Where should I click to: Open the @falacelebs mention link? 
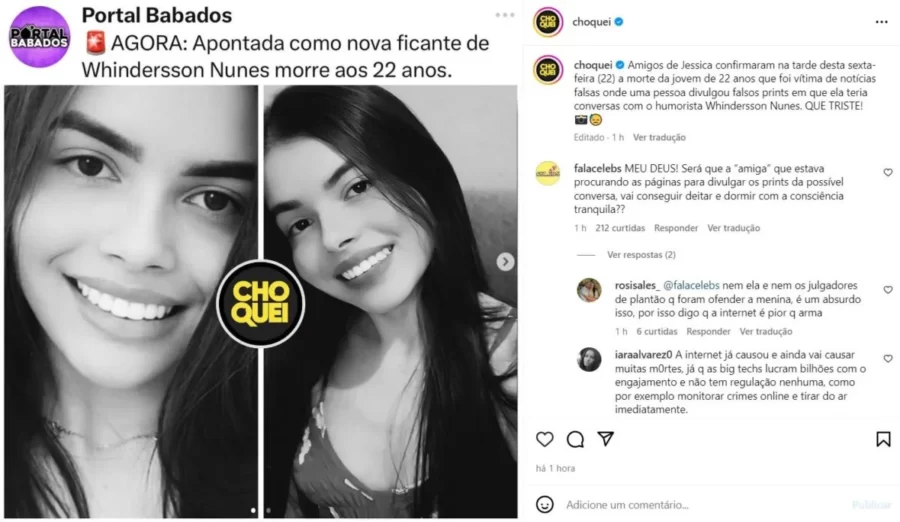pos(691,285)
